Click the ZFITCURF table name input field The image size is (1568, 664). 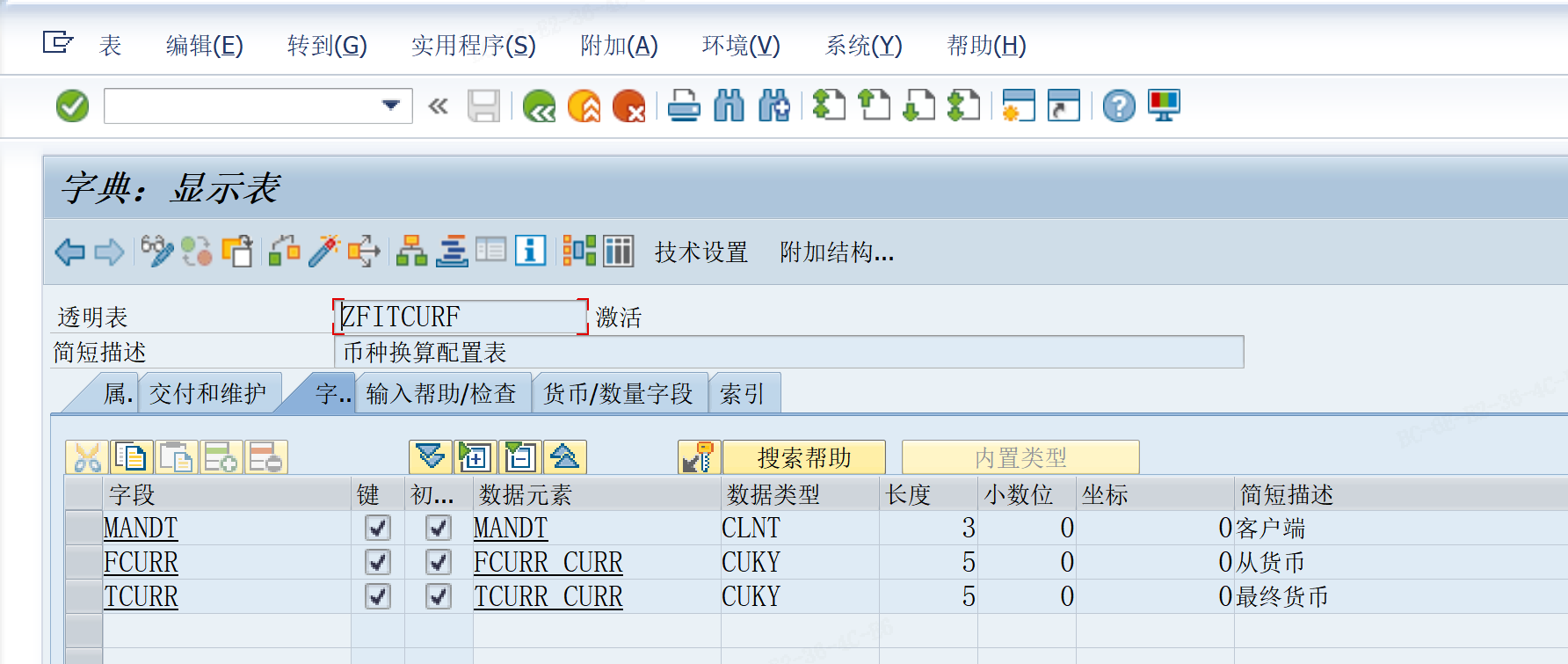(460, 317)
